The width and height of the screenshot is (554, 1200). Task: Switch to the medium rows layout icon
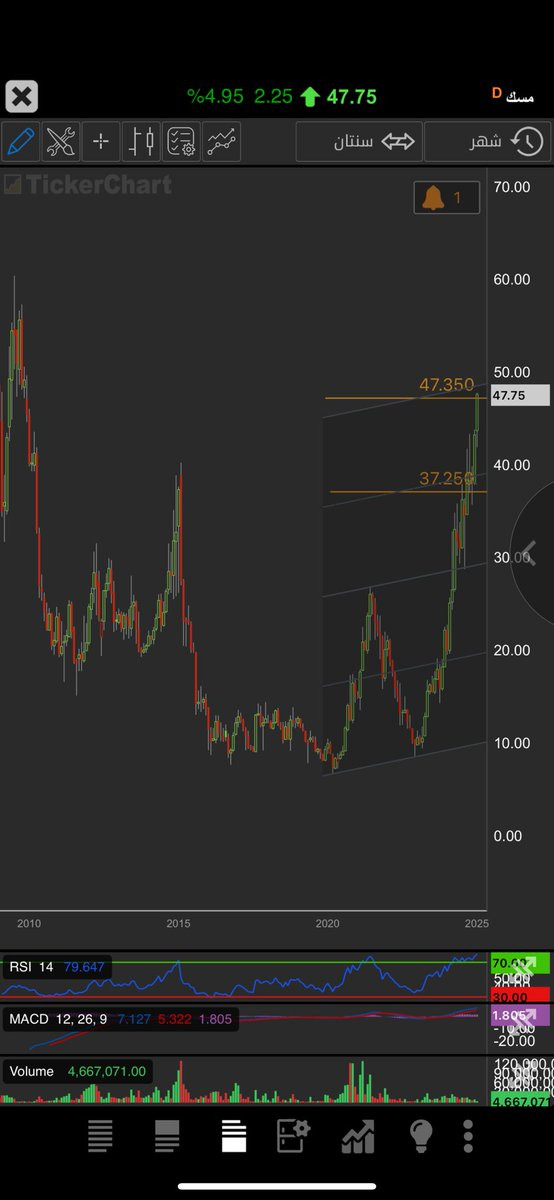[x=167, y=1136]
